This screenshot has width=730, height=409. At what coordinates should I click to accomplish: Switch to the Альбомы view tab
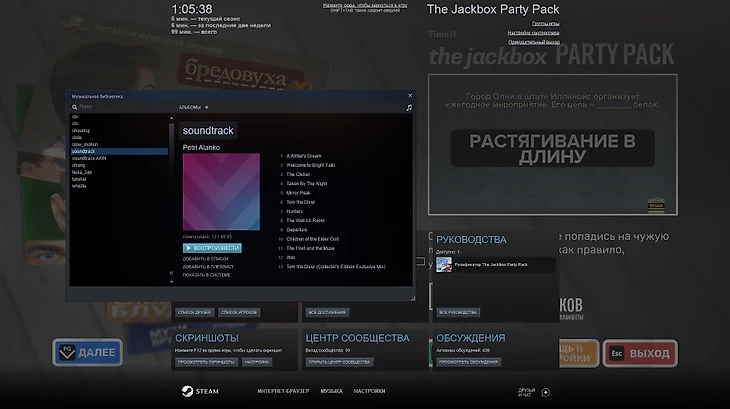(x=190, y=107)
